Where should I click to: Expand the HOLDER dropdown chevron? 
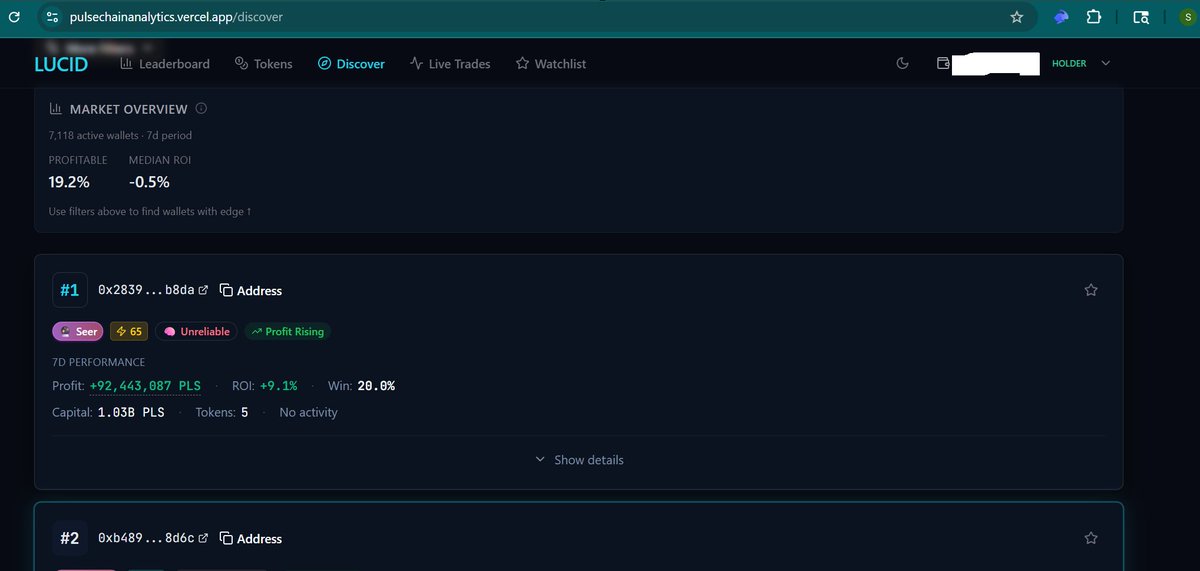coord(1105,63)
